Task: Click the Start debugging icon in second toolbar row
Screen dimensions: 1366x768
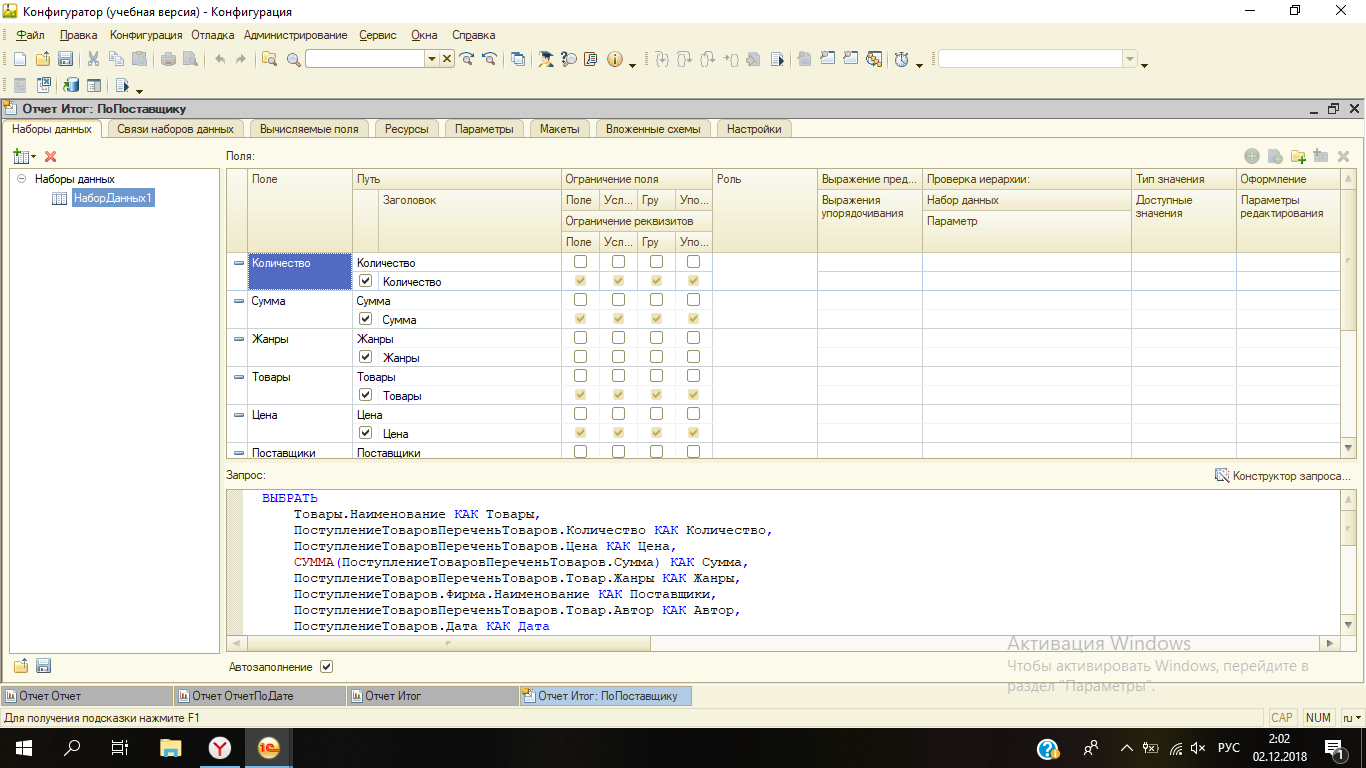Action: point(123,86)
